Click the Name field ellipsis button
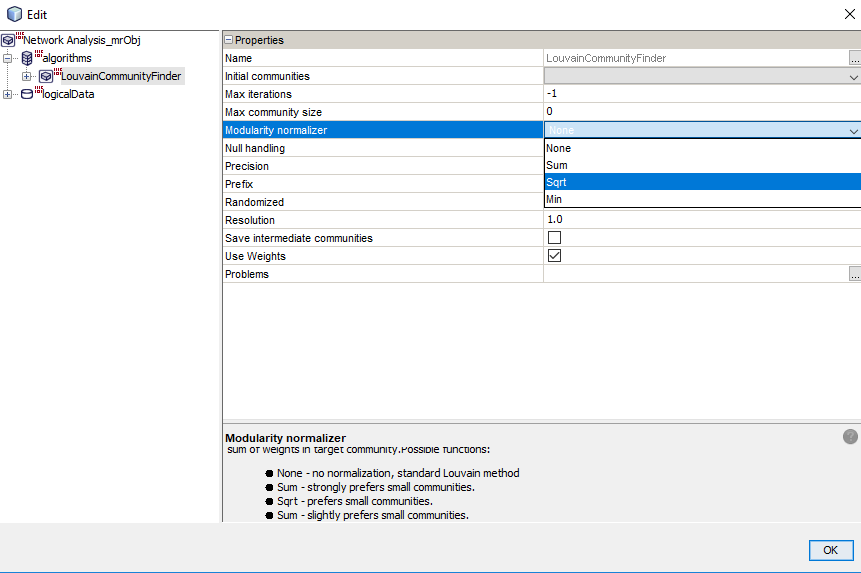 (853, 59)
